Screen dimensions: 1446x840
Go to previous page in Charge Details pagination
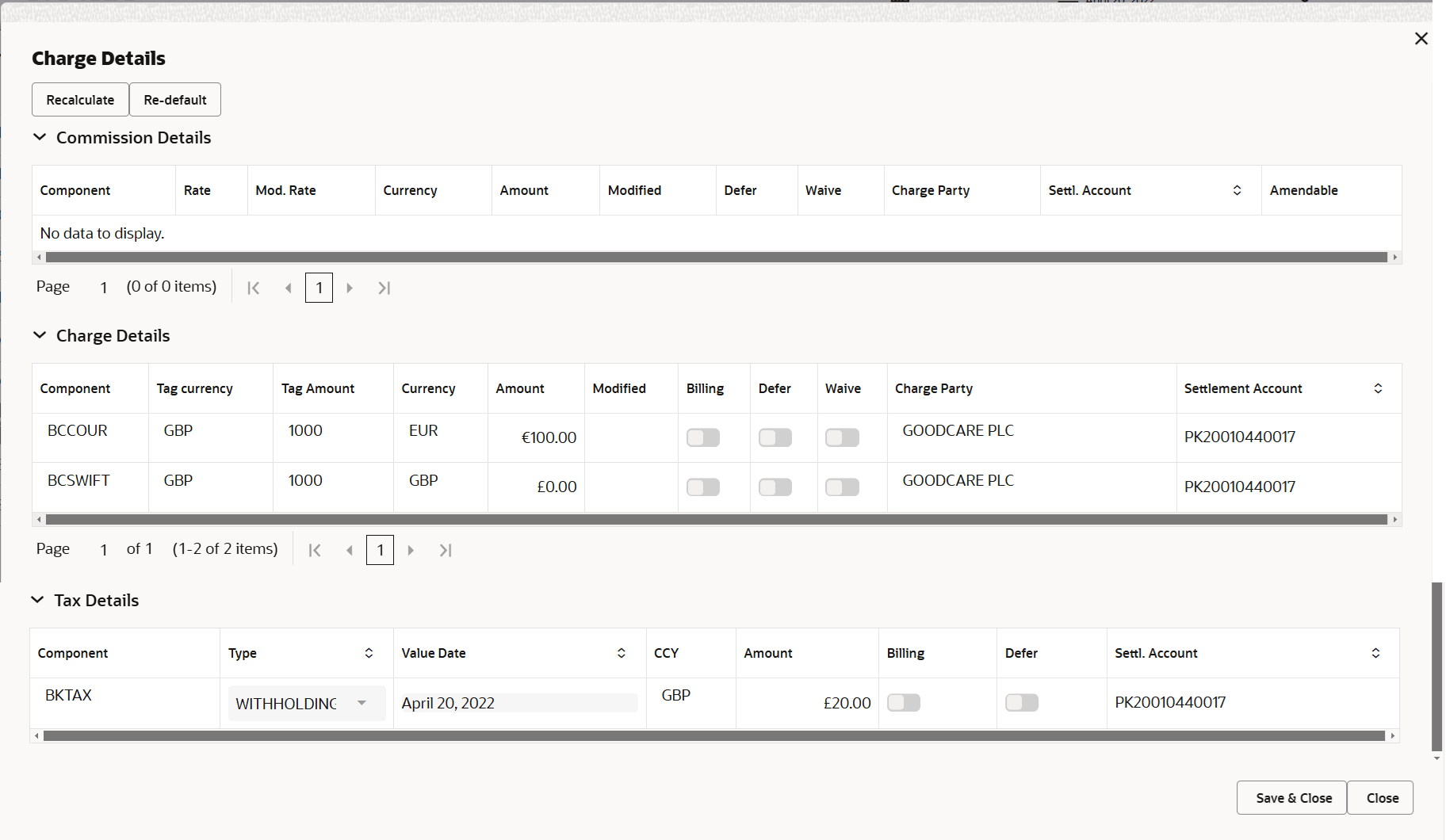pos(349,549)
